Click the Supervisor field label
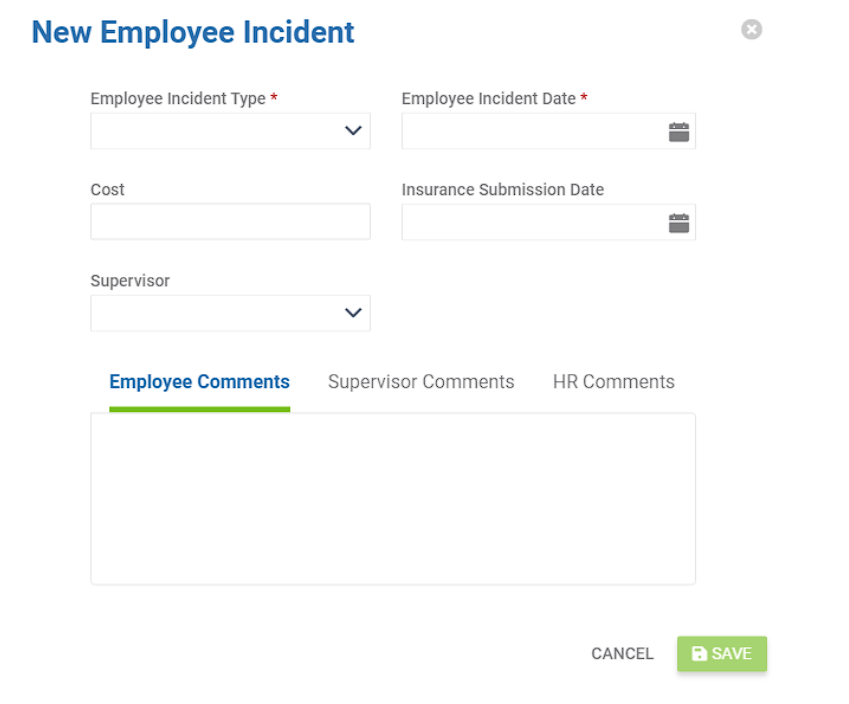The width and height of the screenshot is (849, 704). pos(130,281)
